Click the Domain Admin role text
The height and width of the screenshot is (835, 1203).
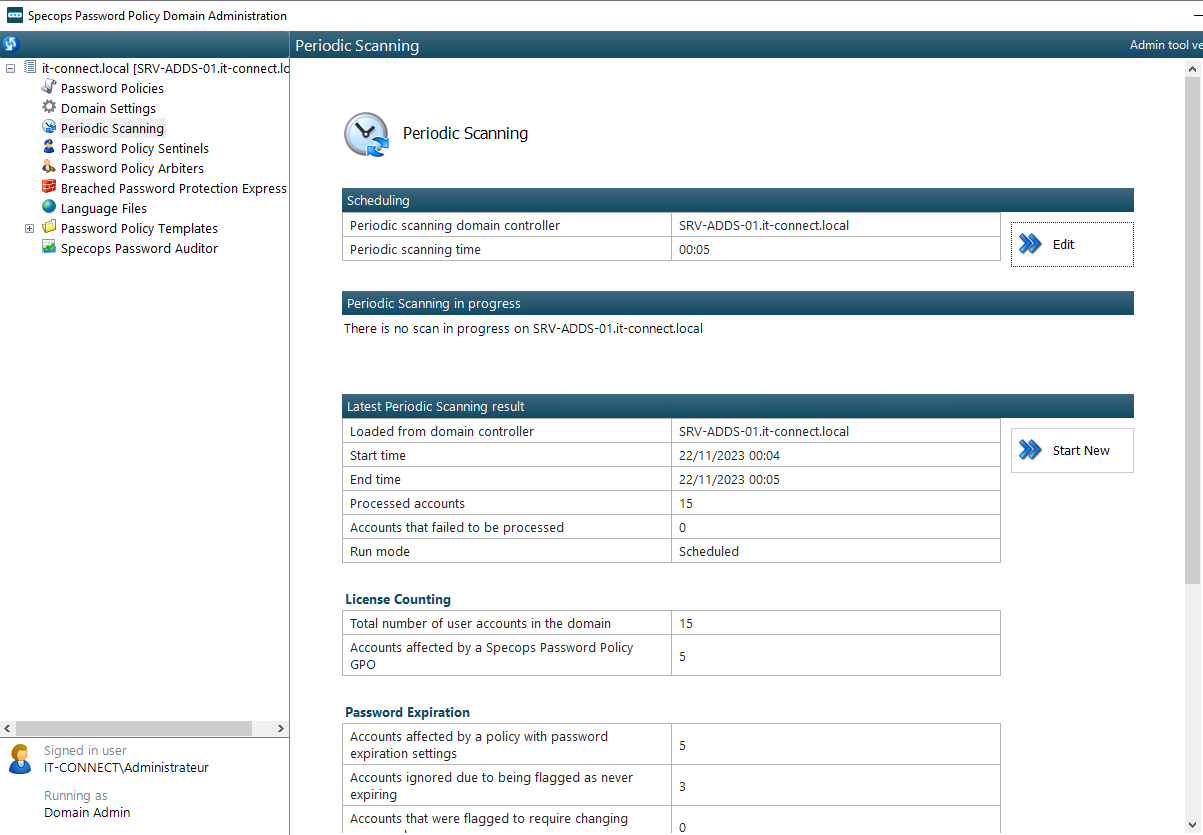(87, 812)
